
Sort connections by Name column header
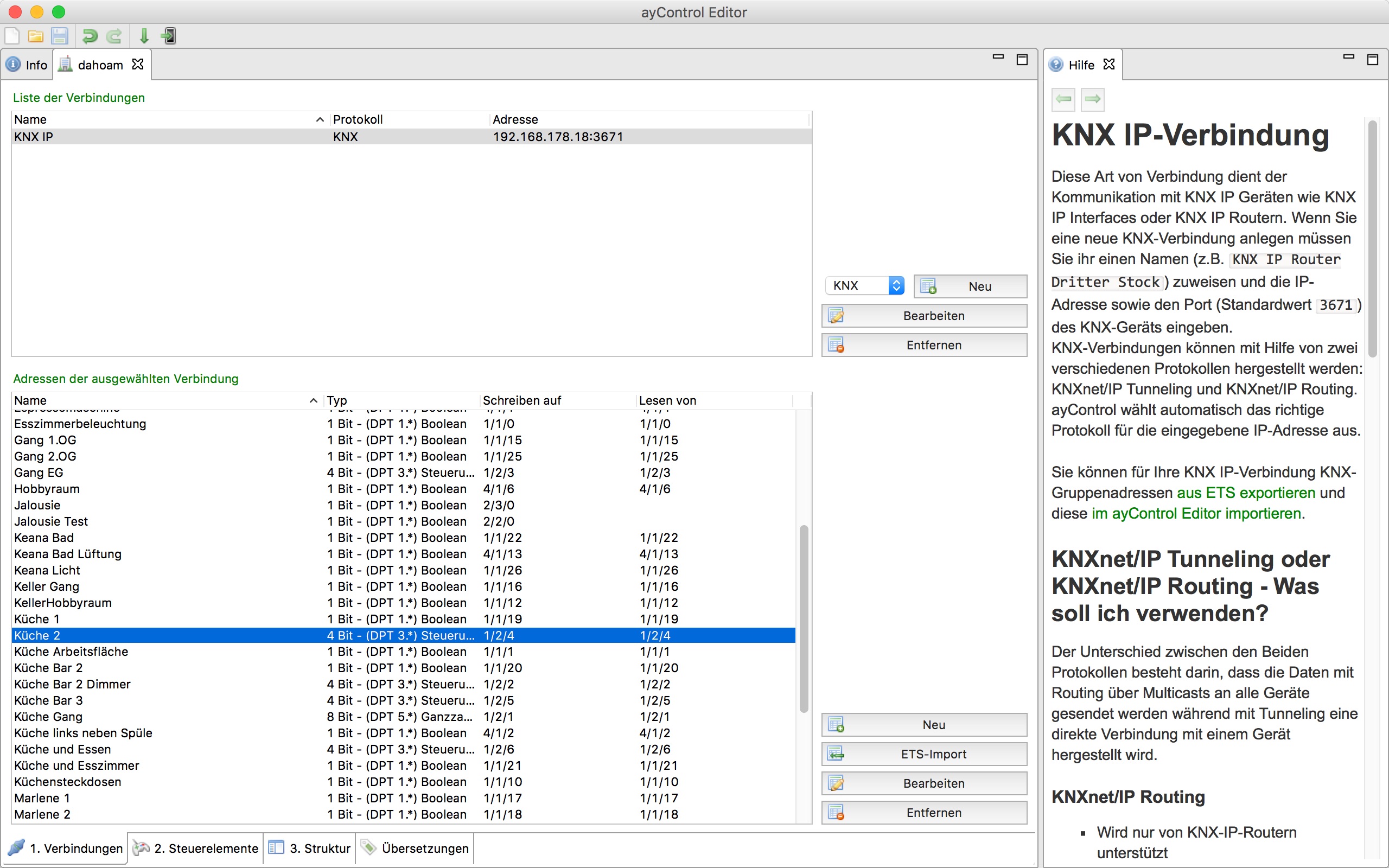pyautogui.click(x=170, y=119)
